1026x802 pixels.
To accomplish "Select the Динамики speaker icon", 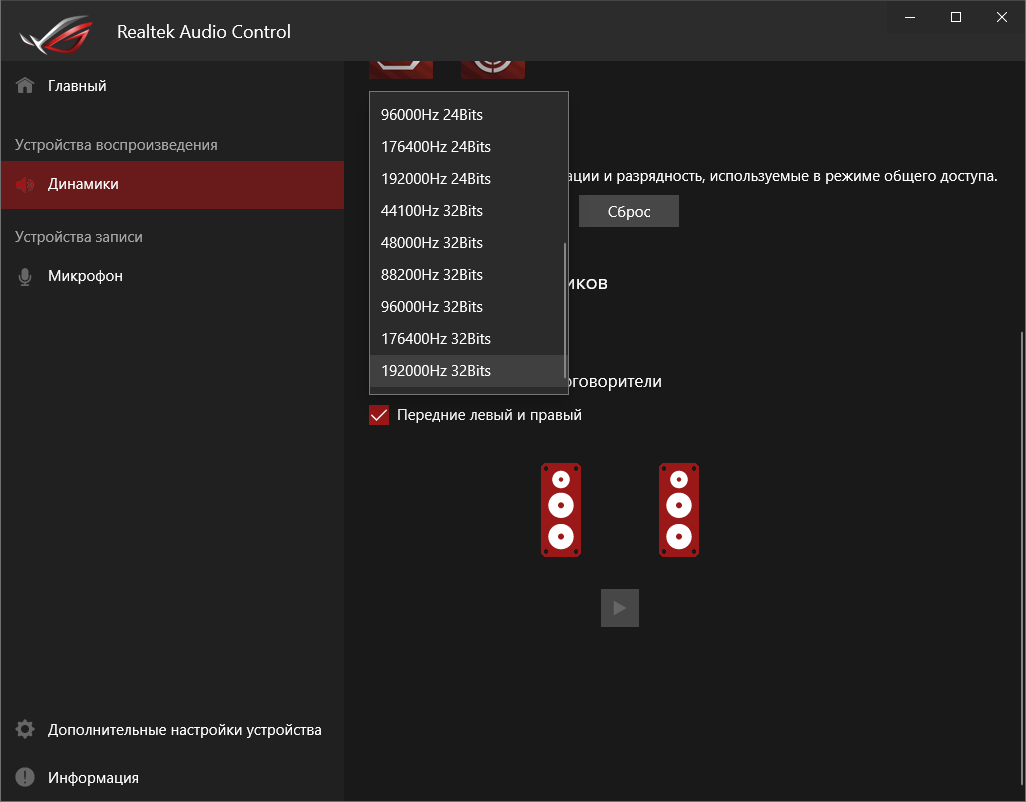I will (x=24, y=185).
